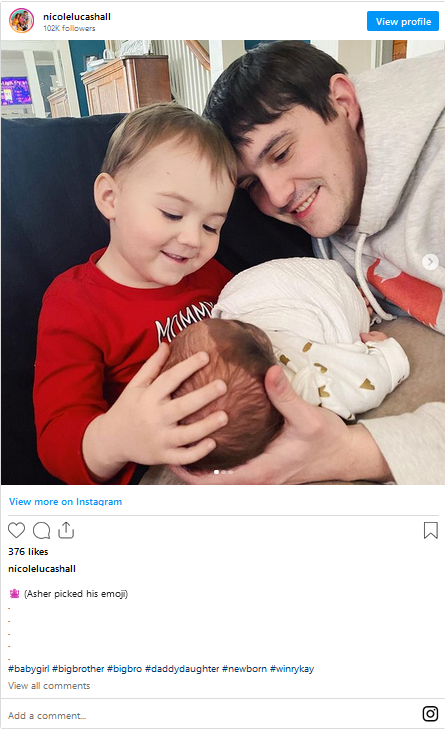Click the 376 likes count
This screenshot has height=730, width=445.
(28, 552)
